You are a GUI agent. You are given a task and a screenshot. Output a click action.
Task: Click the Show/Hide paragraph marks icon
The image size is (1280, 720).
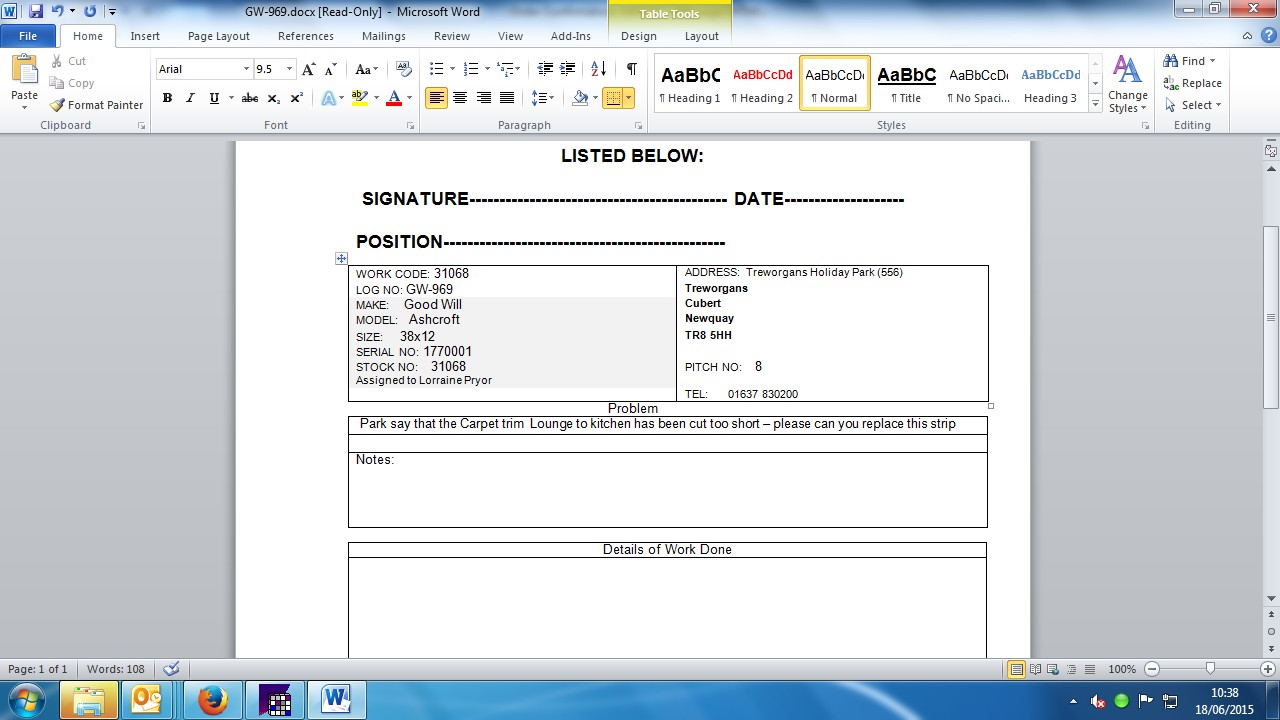631,69
